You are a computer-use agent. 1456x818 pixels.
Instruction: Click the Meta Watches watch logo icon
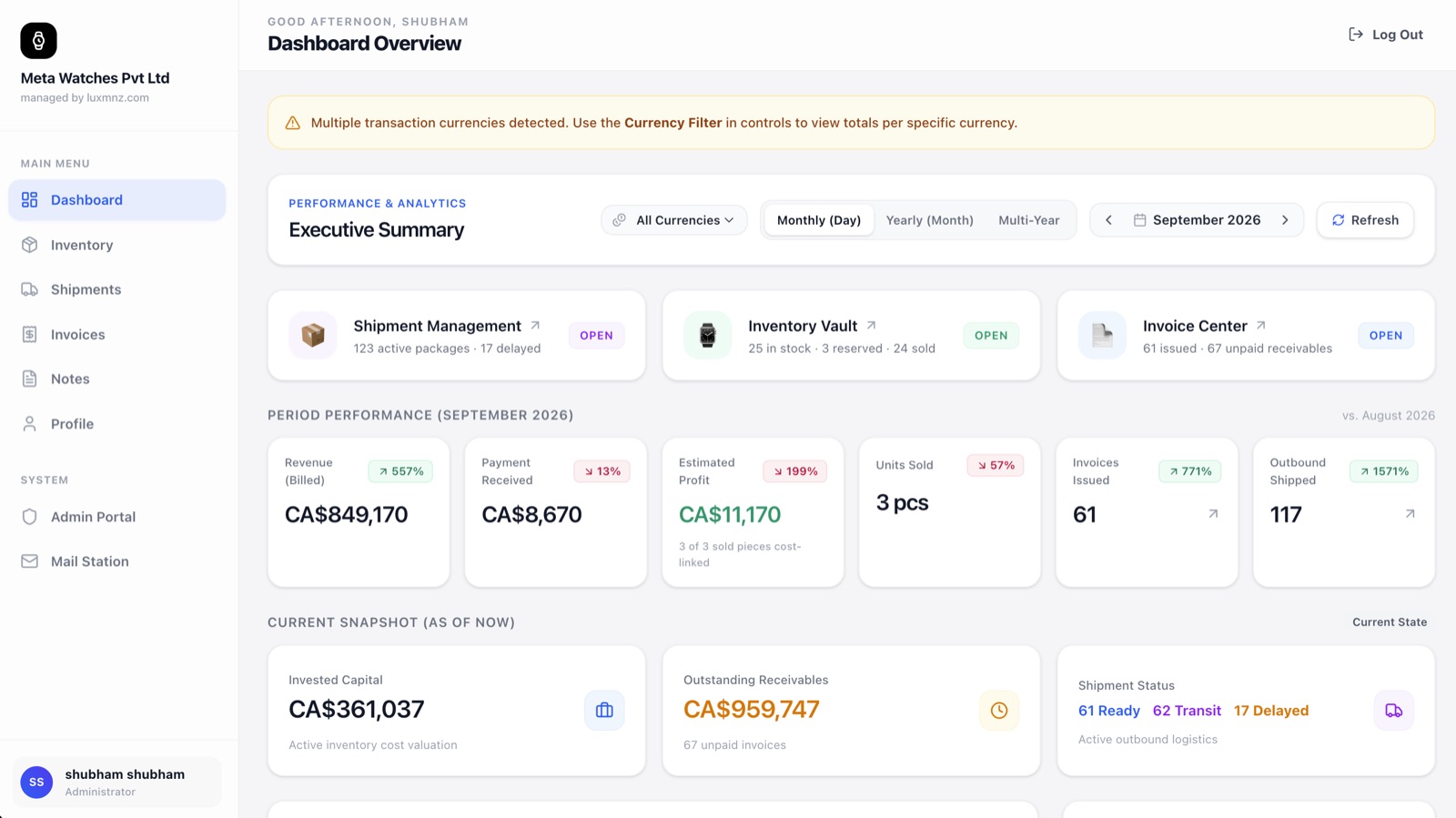tap(38, 41)
